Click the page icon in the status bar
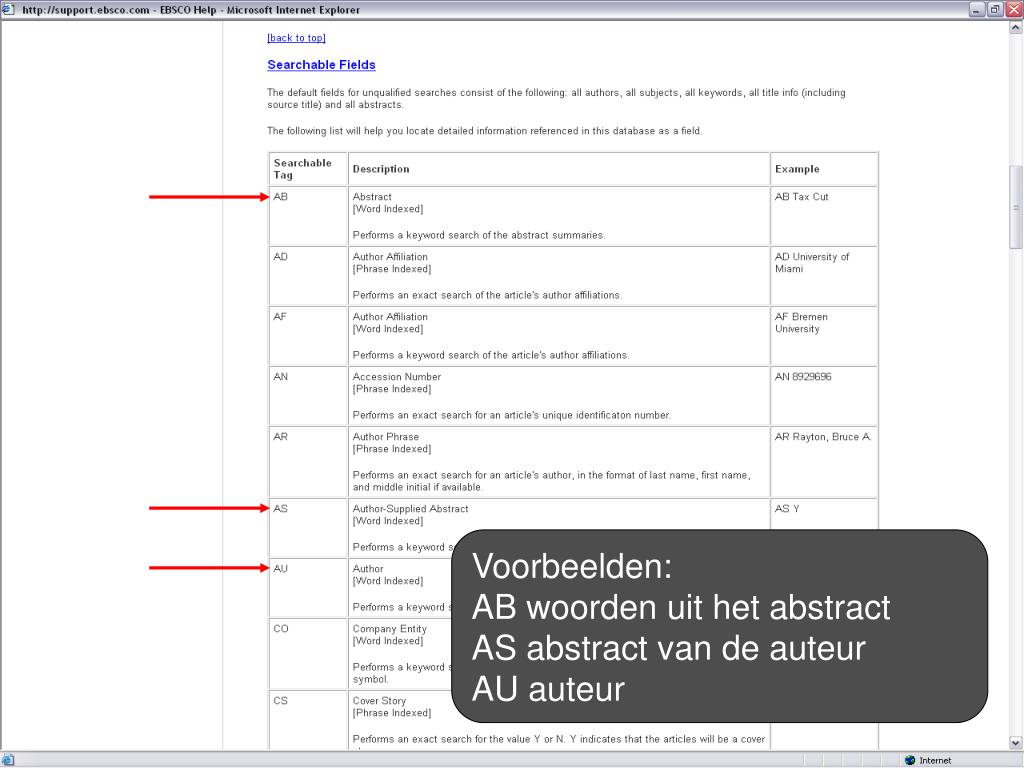This screenshot has width=1024, height=768. (x=7, y=760)
